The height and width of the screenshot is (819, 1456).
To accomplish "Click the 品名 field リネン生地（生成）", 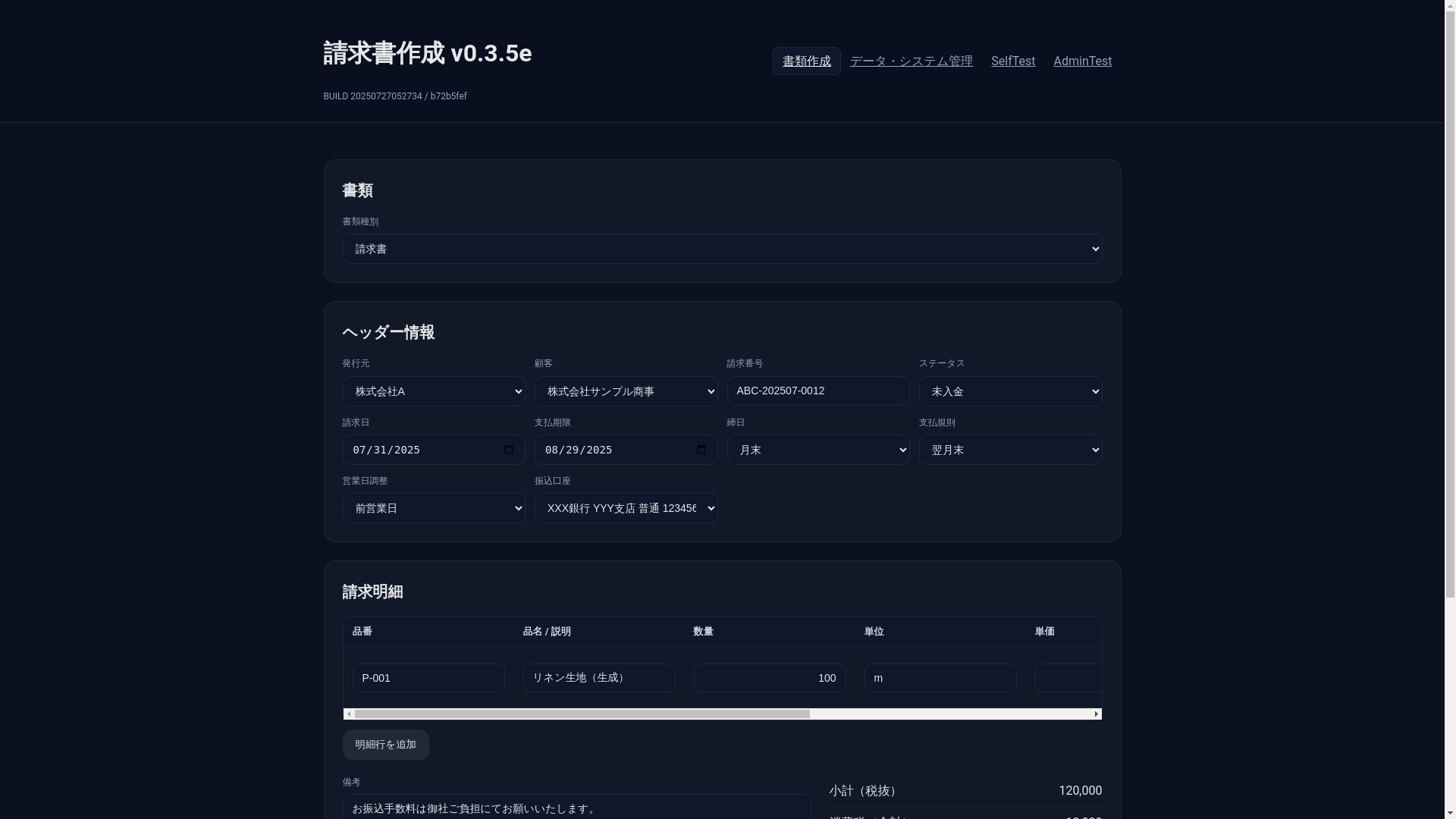I will [599, 678].
